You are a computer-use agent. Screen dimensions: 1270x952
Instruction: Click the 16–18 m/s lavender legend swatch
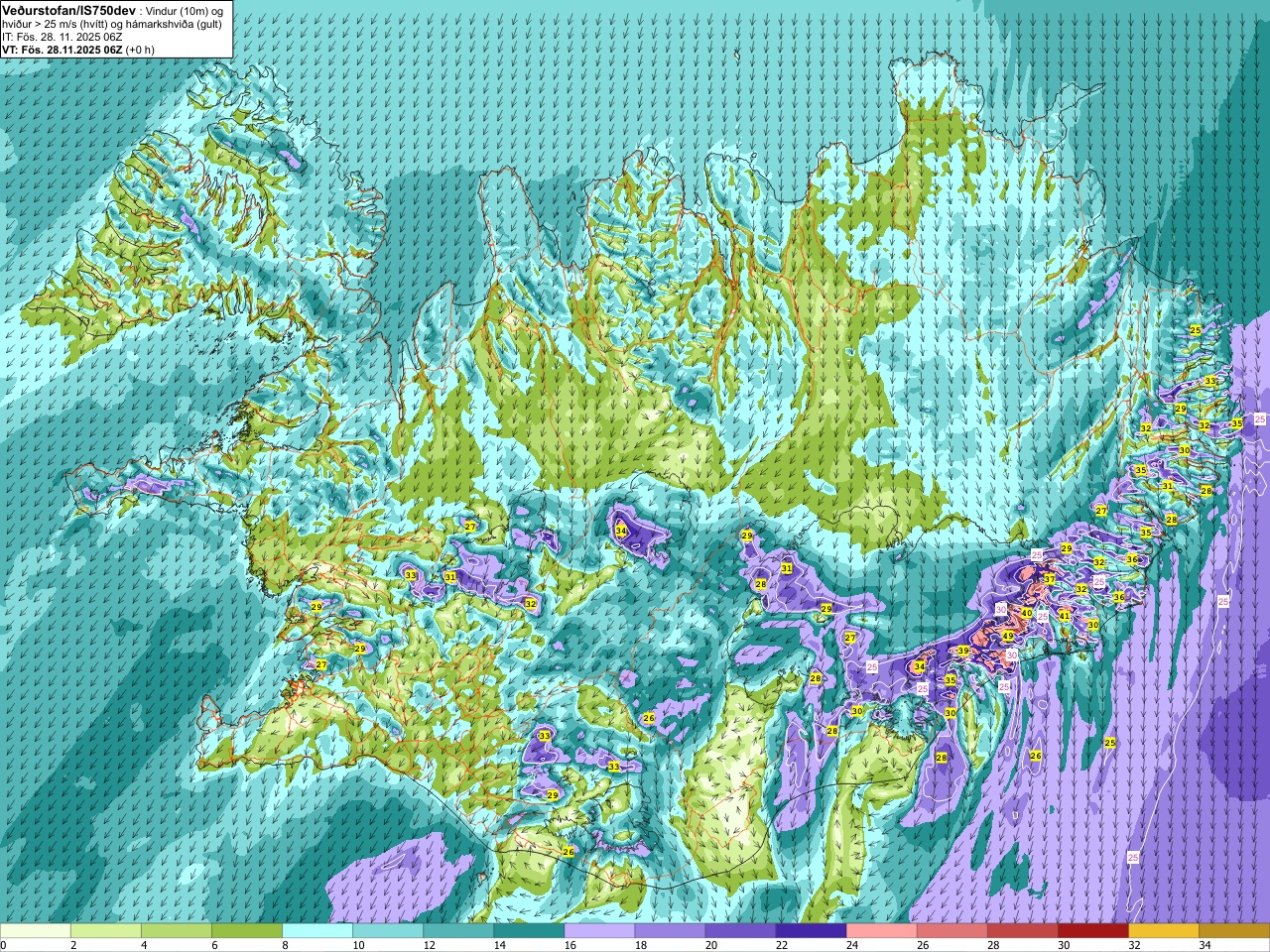pos(599,931)
